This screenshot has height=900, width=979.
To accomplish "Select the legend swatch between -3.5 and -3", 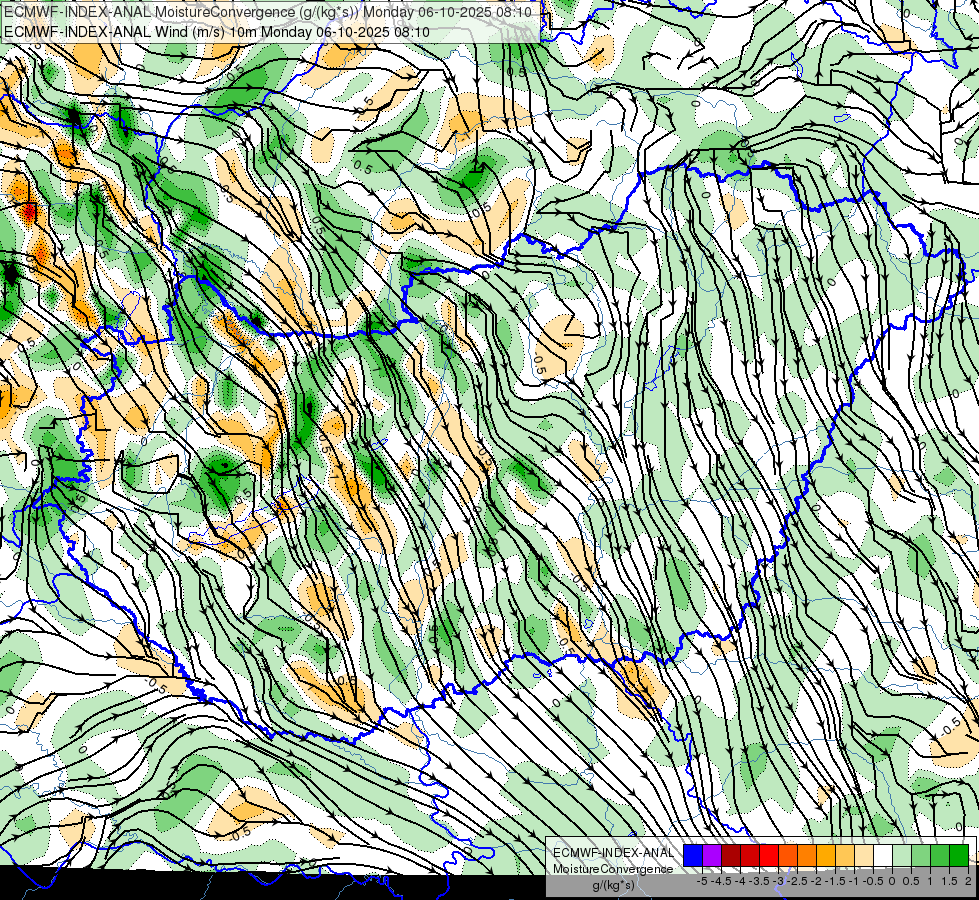I will pyautogui.click(x=750, y=856).
